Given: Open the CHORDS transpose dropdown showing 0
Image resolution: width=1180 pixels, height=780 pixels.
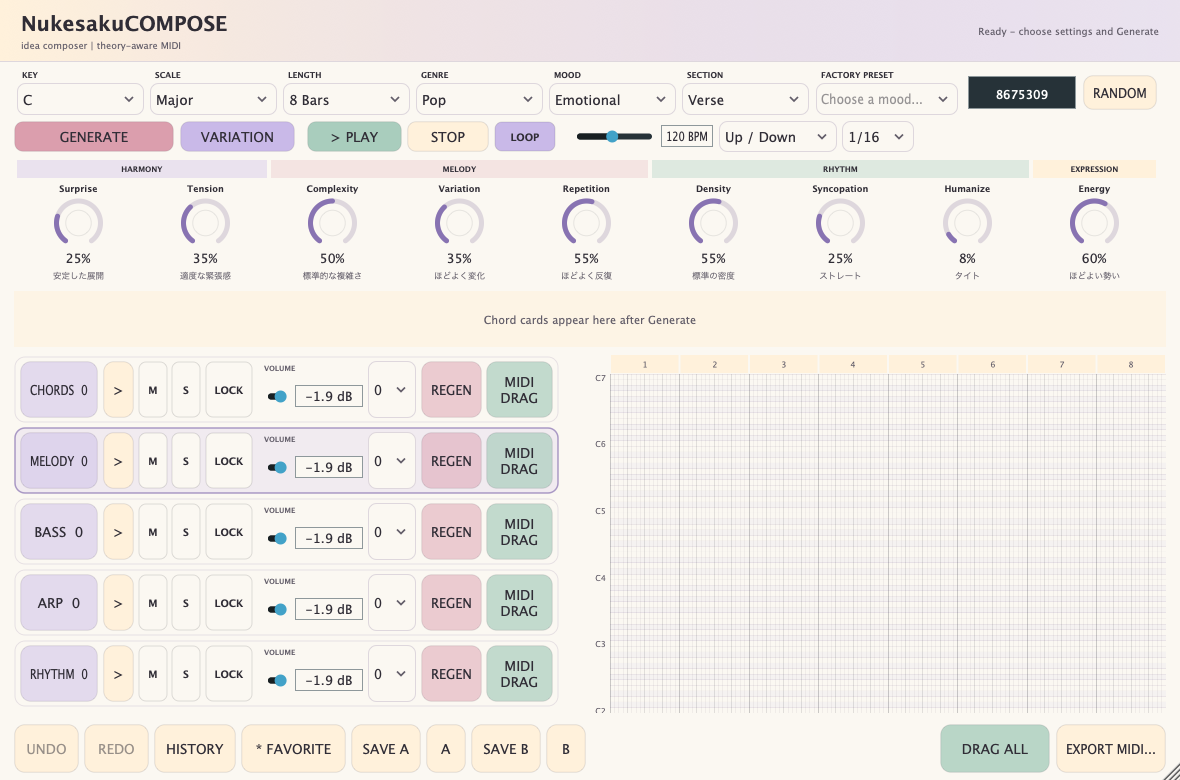Looking at the screenshot, I should pos(391,390).
